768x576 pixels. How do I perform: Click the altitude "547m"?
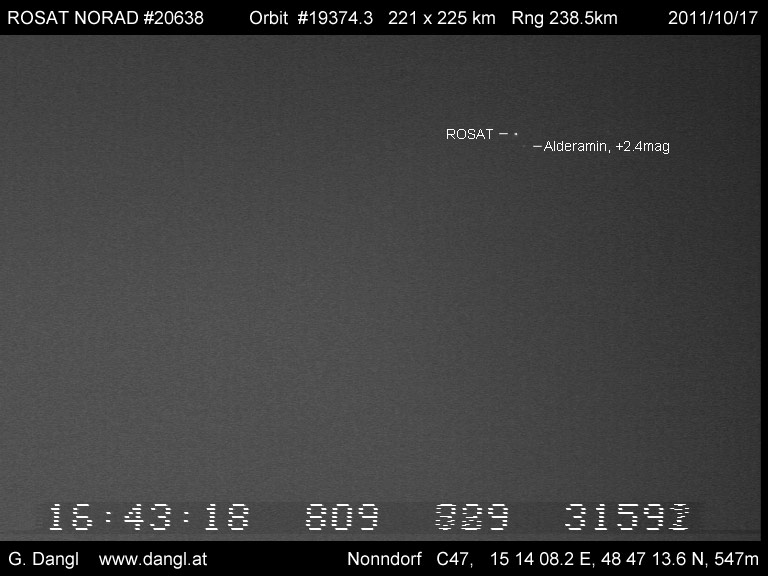tap(736, 559)
